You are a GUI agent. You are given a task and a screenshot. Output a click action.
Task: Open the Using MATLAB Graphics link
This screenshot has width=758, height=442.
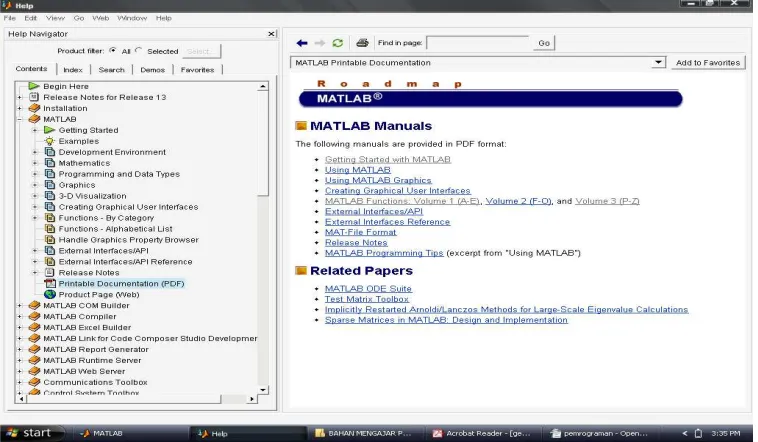(x=378, y=180)
